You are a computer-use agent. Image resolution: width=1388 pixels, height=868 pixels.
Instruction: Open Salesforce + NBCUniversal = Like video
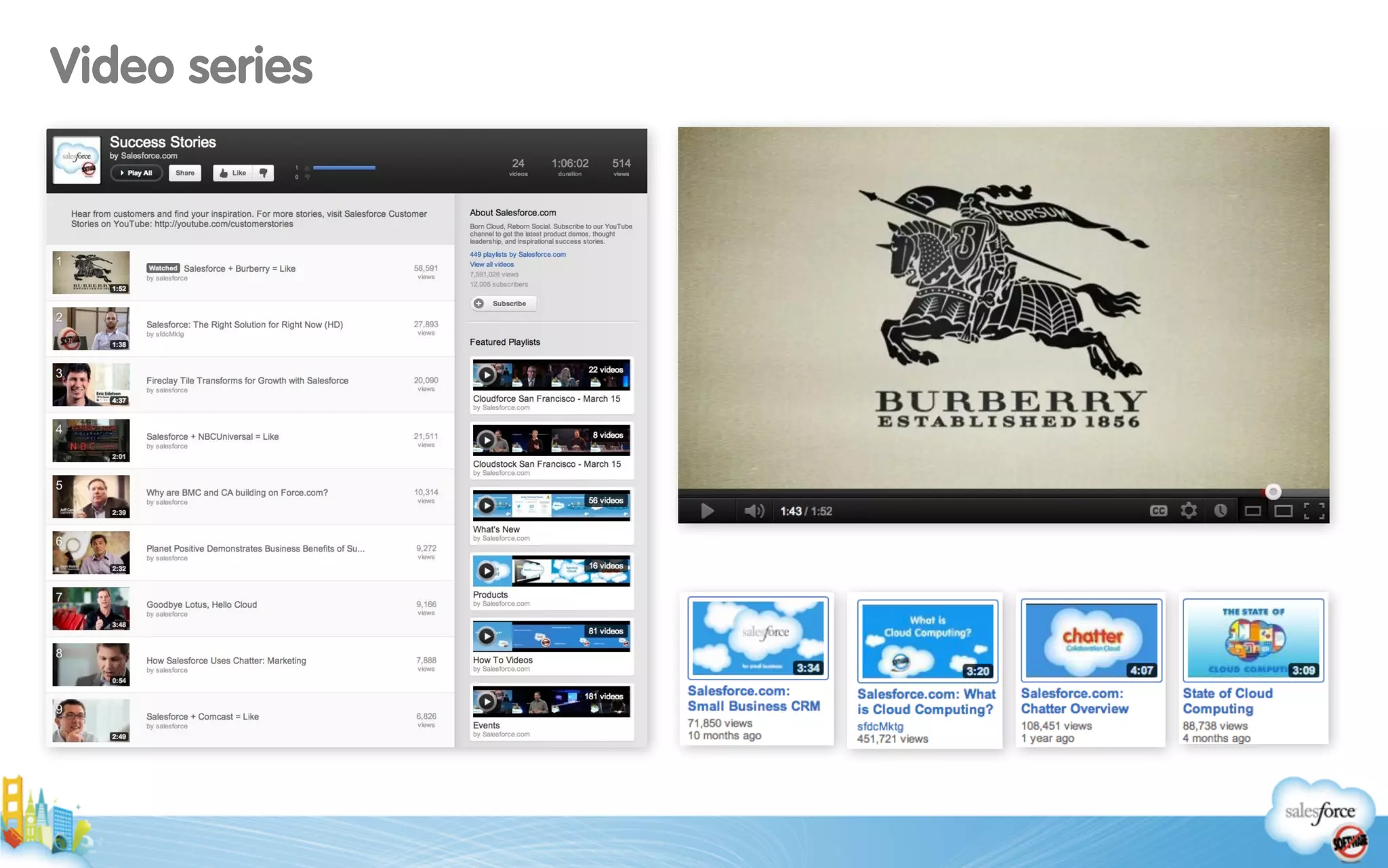212,437
